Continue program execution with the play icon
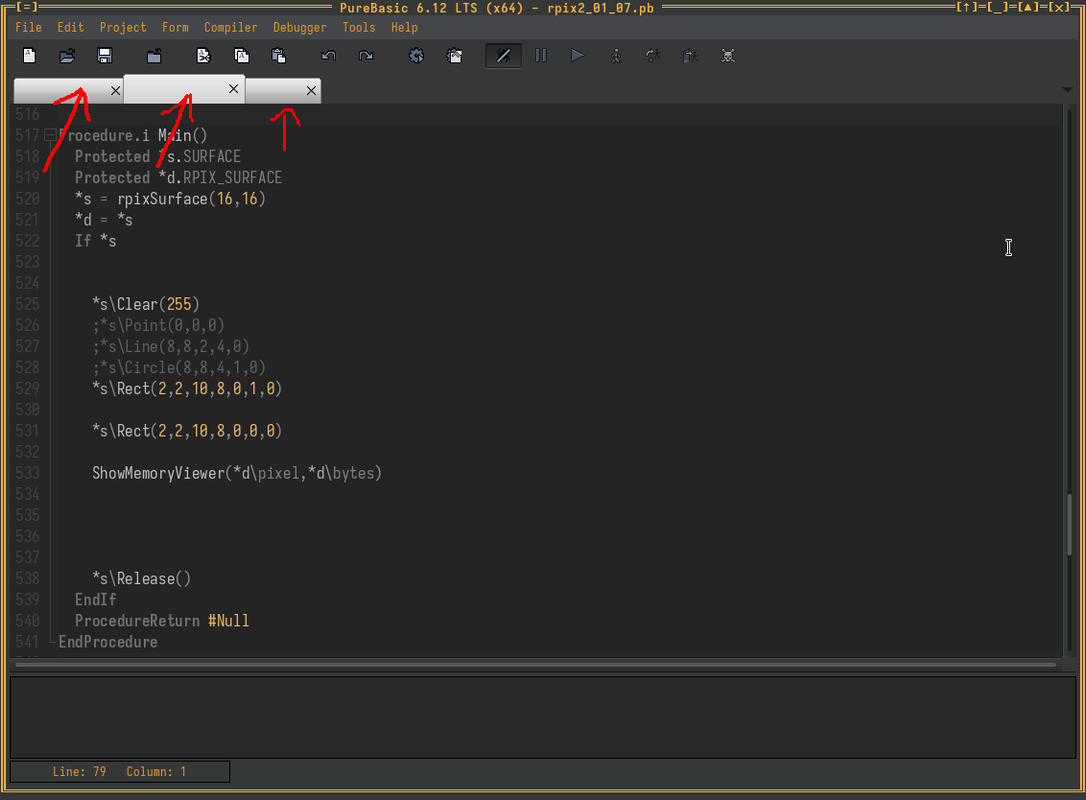The height and width of the screenshot is (800, 1086). pos(578,56)
